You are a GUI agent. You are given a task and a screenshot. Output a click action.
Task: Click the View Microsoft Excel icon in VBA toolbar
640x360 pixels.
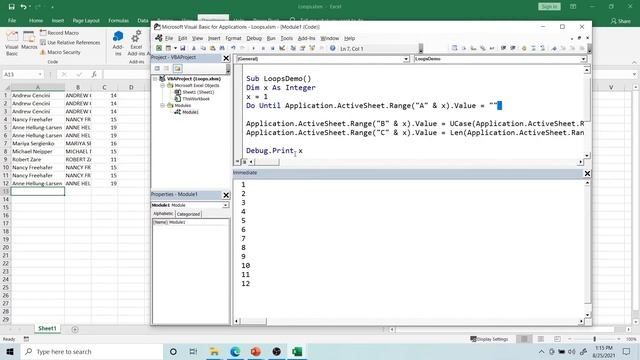pos(159,48)
